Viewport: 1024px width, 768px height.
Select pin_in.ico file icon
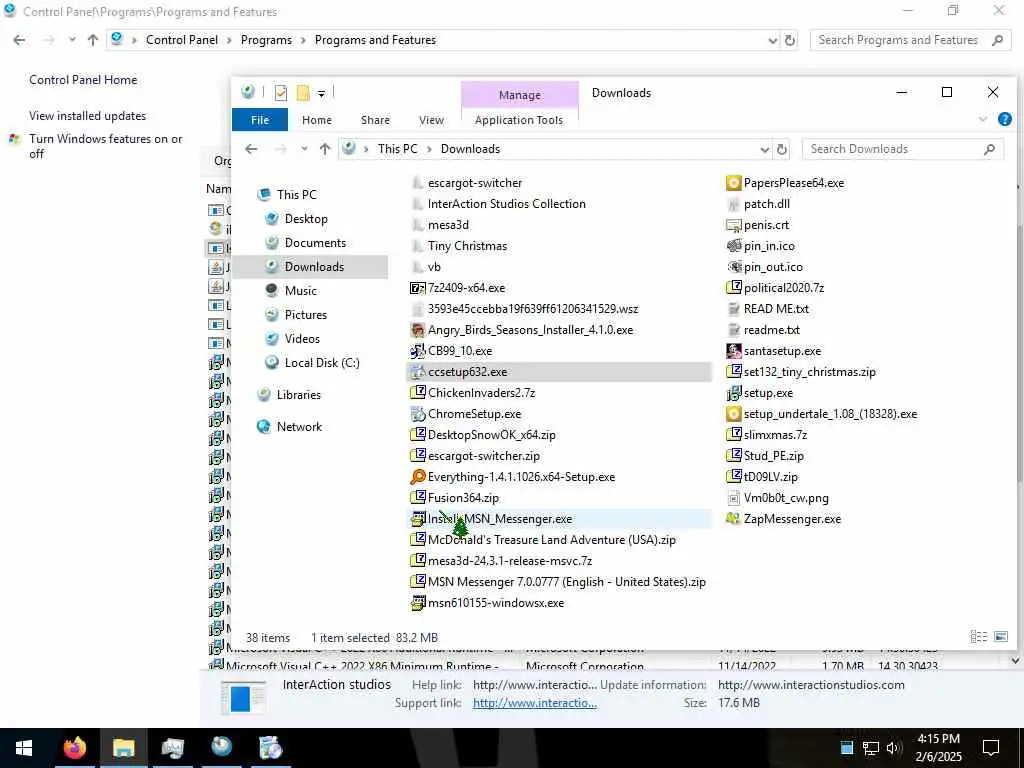pos(733,246)
